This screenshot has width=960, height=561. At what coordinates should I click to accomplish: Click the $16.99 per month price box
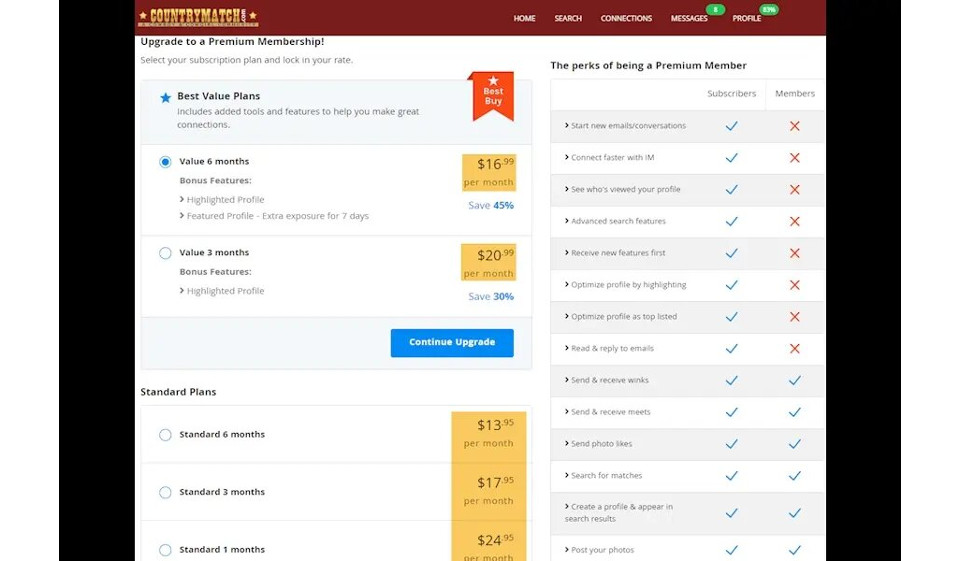(x=488, y=172)
